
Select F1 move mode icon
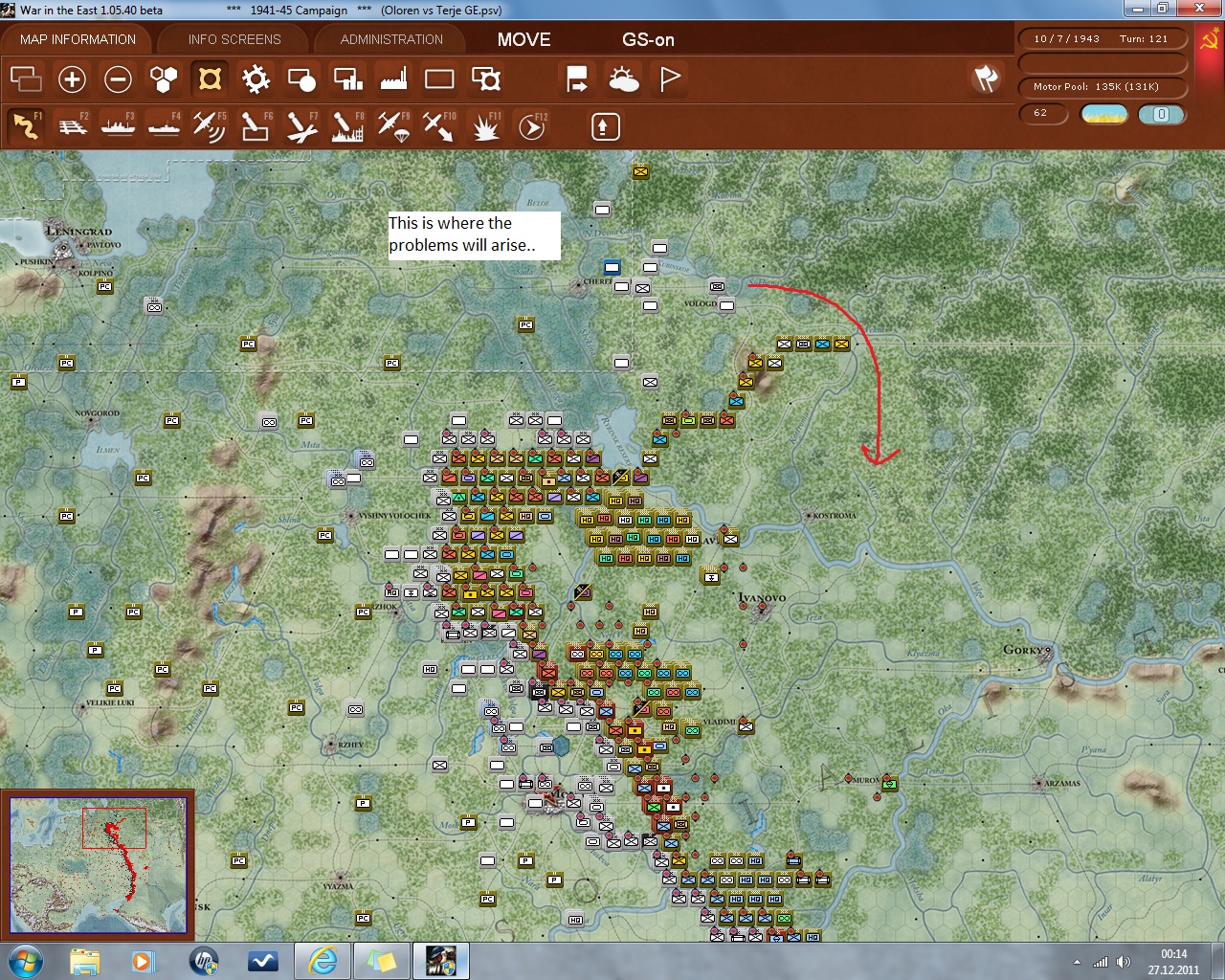[x=26, y=126]
